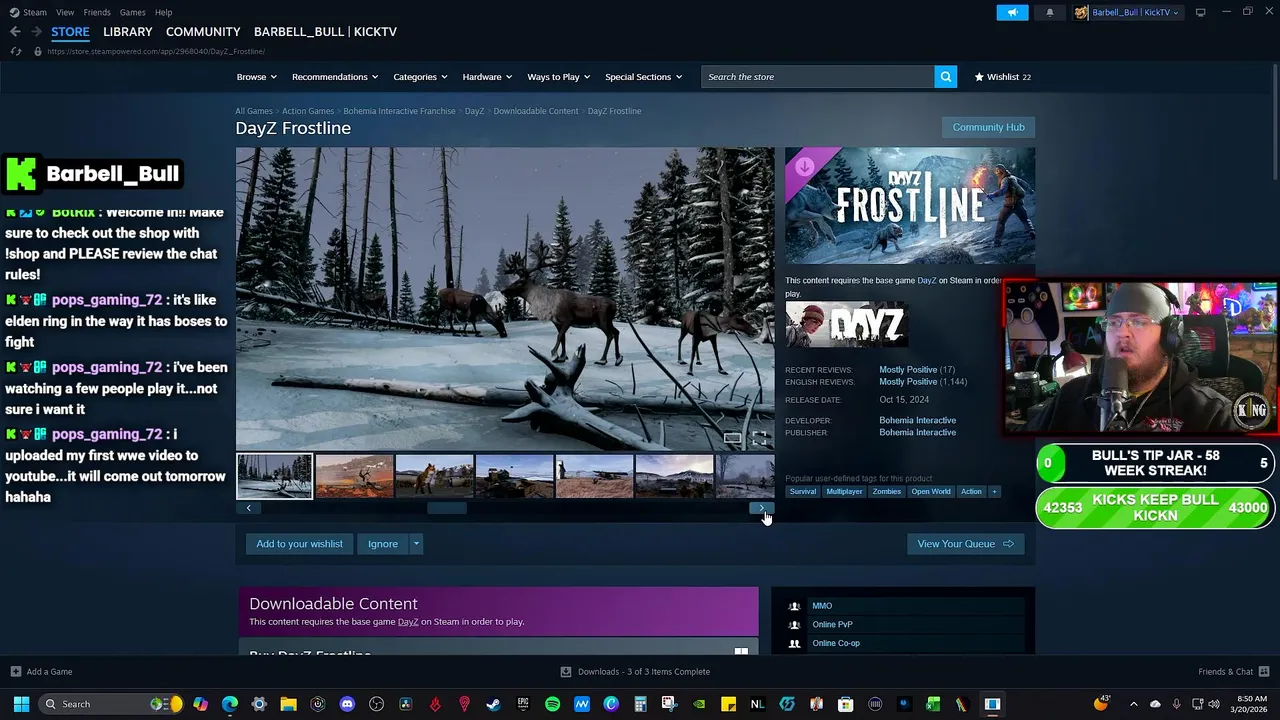
Task: Expand the Special Sections dropdown
Action: [x=643, y=77]
